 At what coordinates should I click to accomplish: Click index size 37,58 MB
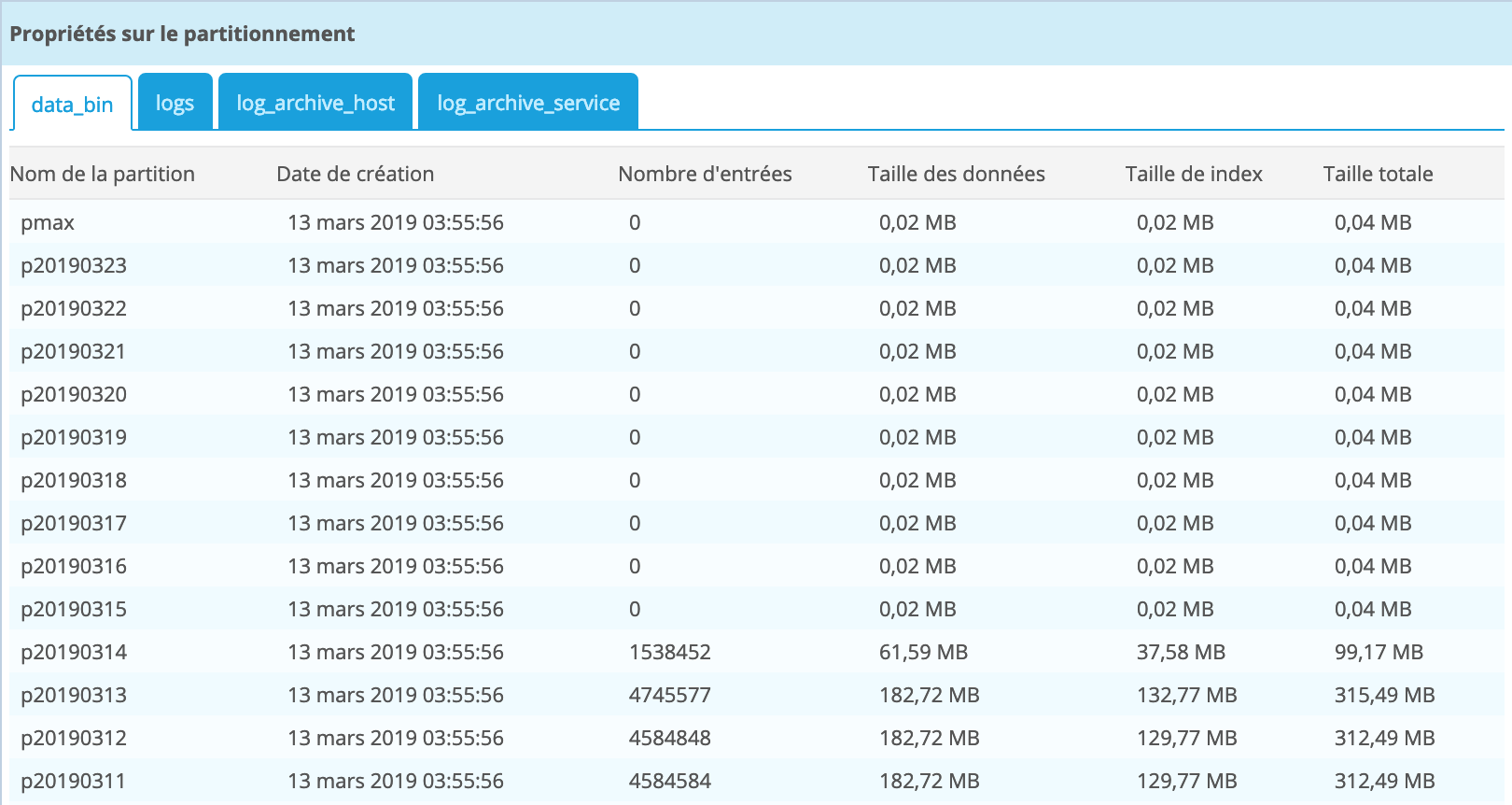1181,652
